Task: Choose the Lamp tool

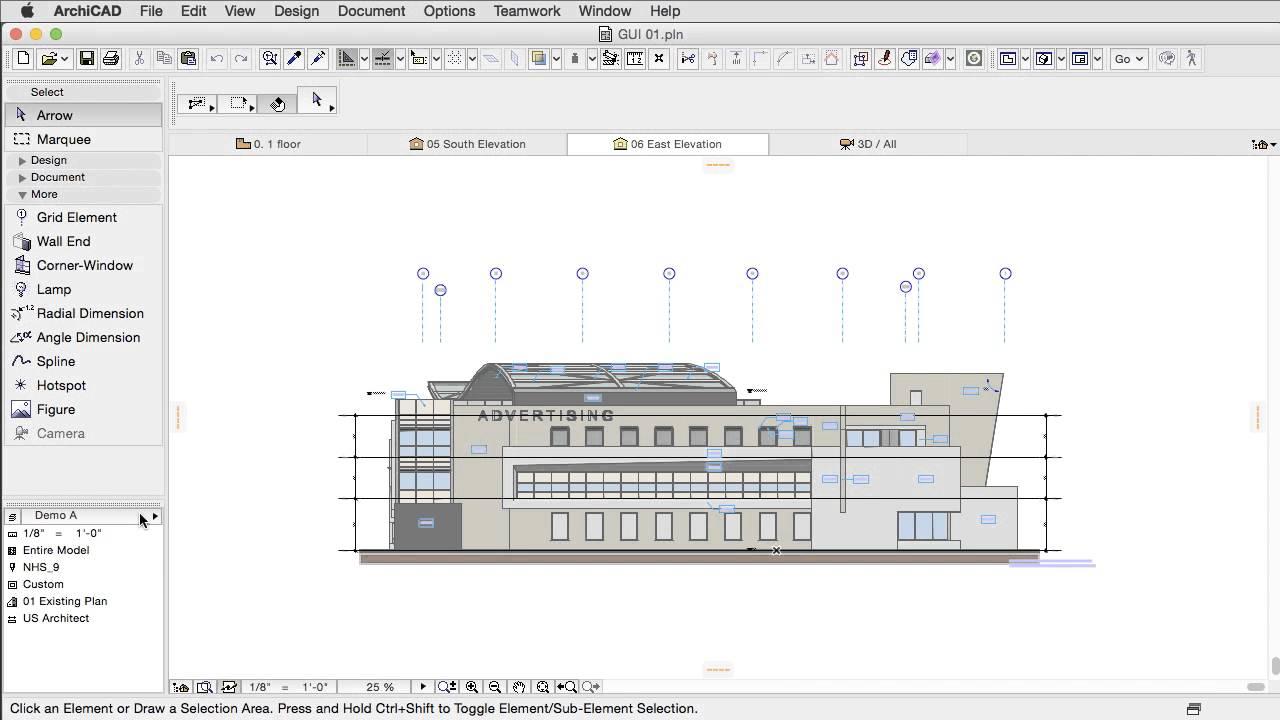Action: [x=54, y=289]
